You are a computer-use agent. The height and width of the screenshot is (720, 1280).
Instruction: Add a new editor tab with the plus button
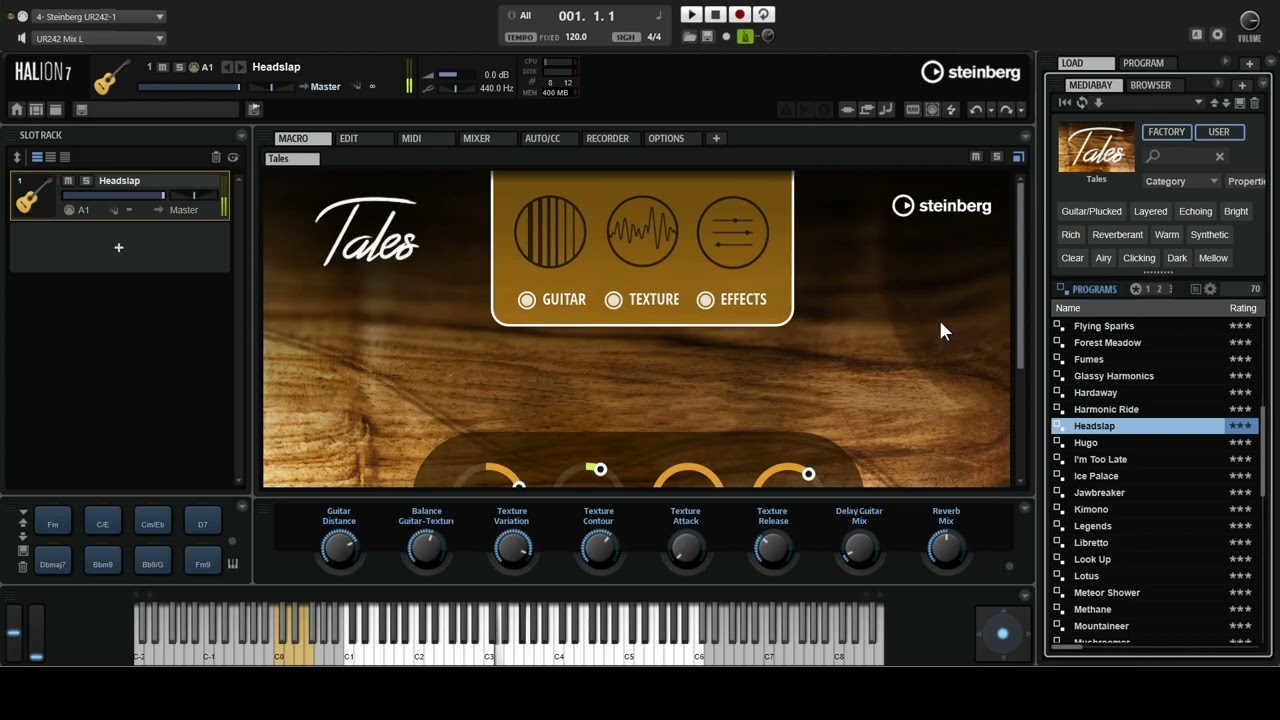click(716, 139)
